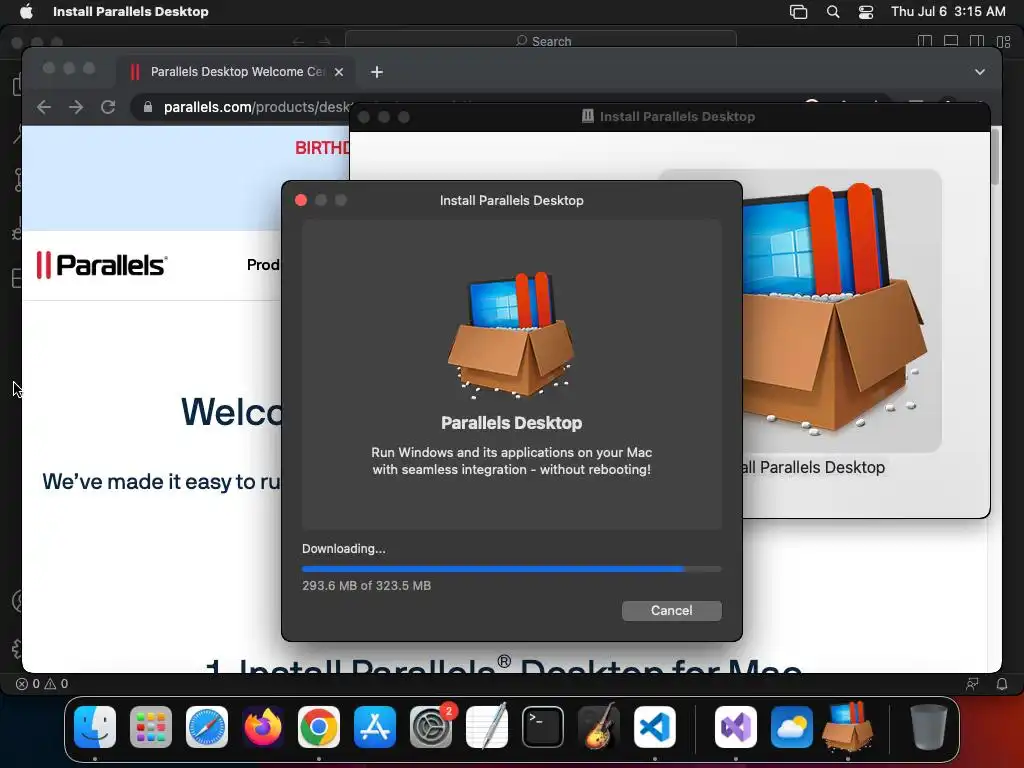
Task: Open Visual Studio Code from the Dock
Action: pyautogui.click(x=655, y=727)
